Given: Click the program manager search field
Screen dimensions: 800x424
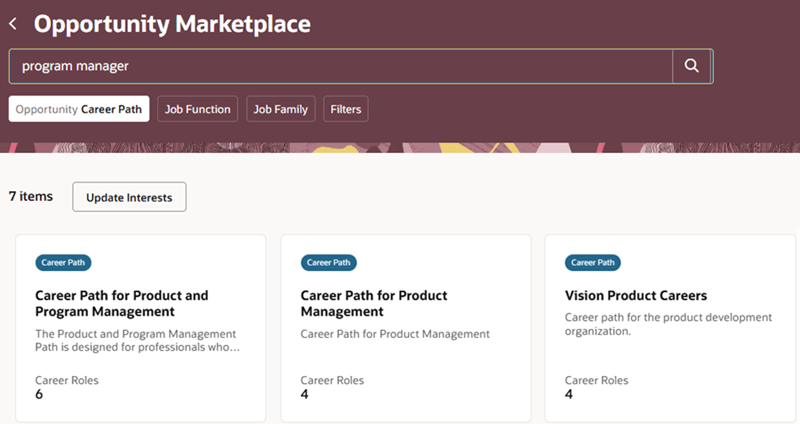Looking at the screenshot, I should [x=340, y=66].
